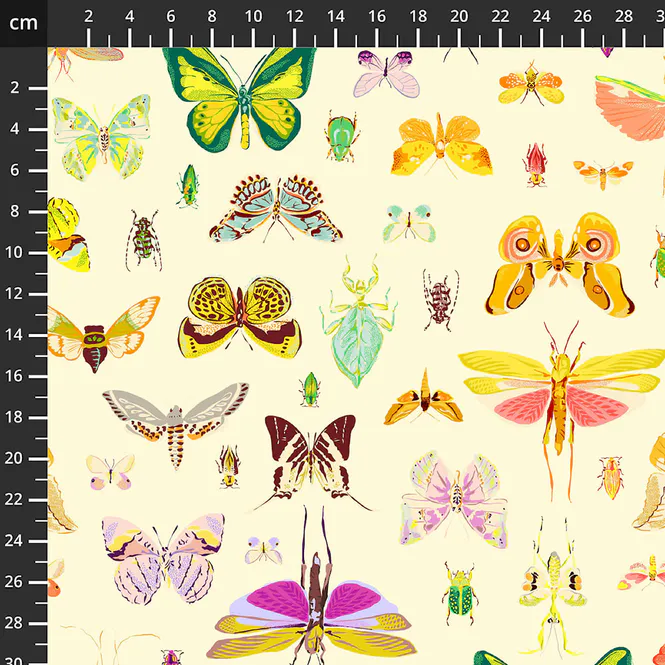The image size is (665, 665).
Task: Select the 26 mark on horizontal ruler
Action: [582, 17]
